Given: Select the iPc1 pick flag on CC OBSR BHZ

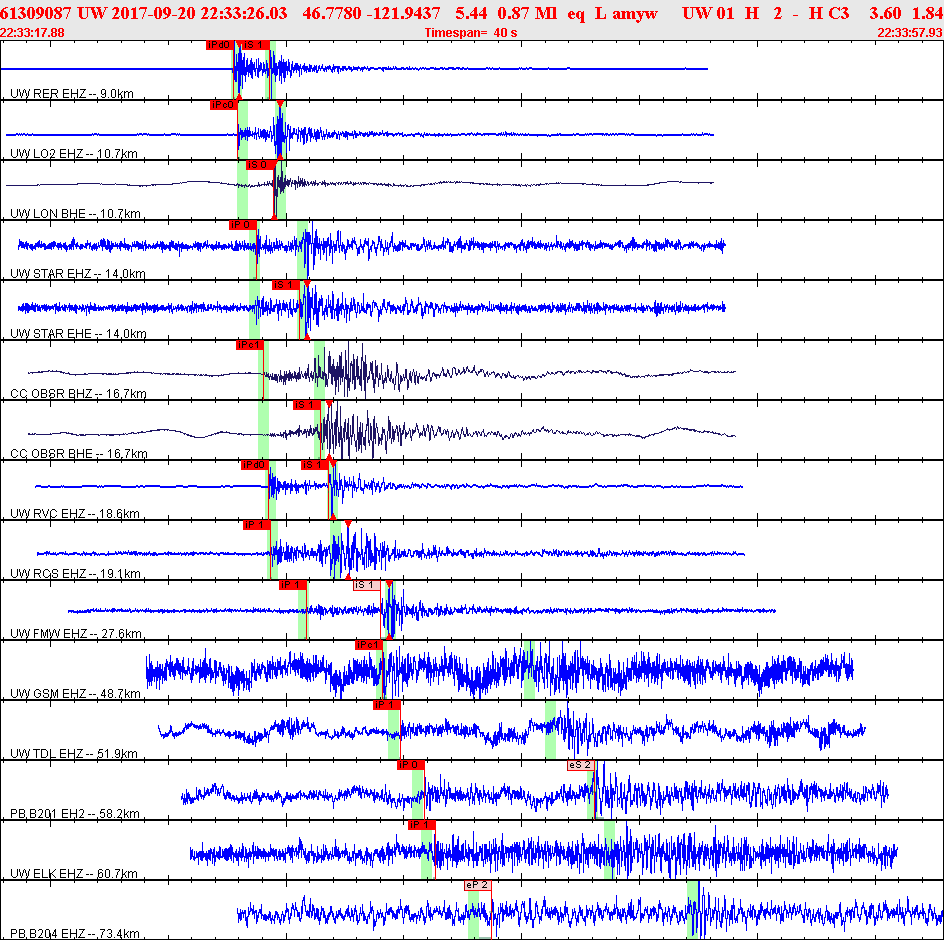Looking at the screenshot, I should [249, 345].
